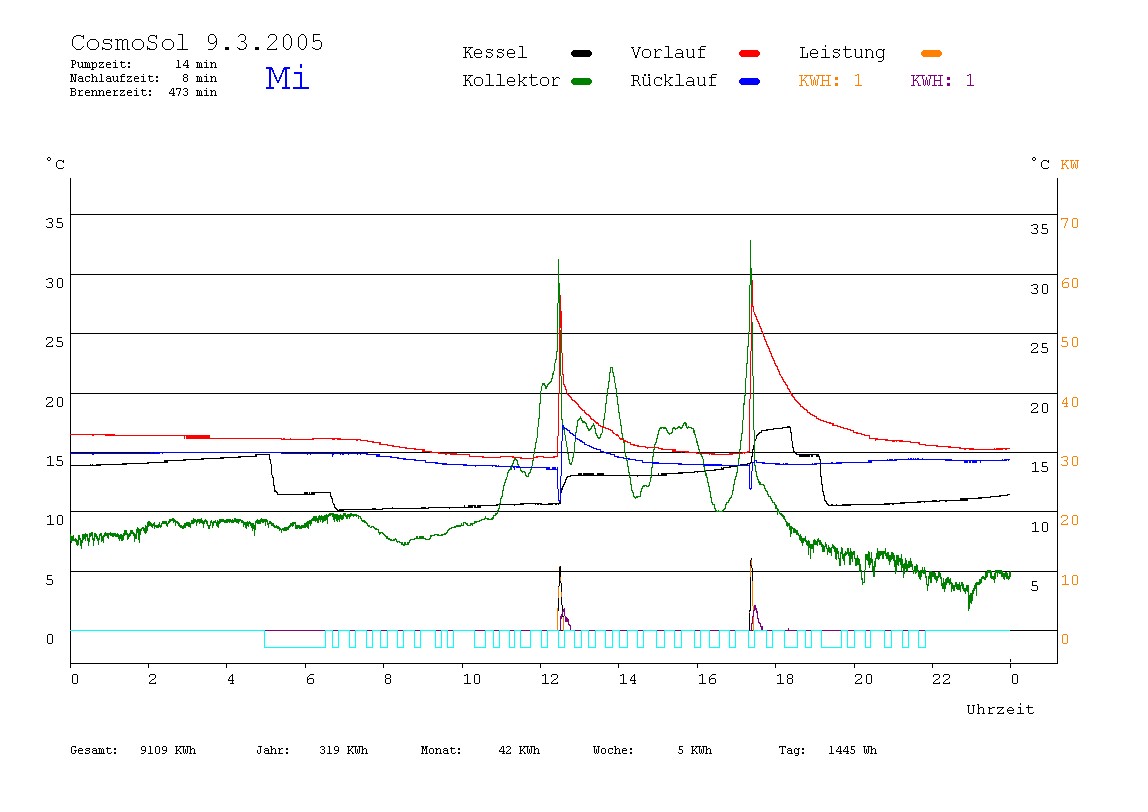The height and width of the screenshot is (812, 1148).
Task: Click the 6 hour tick label
Action: [310, 679]
